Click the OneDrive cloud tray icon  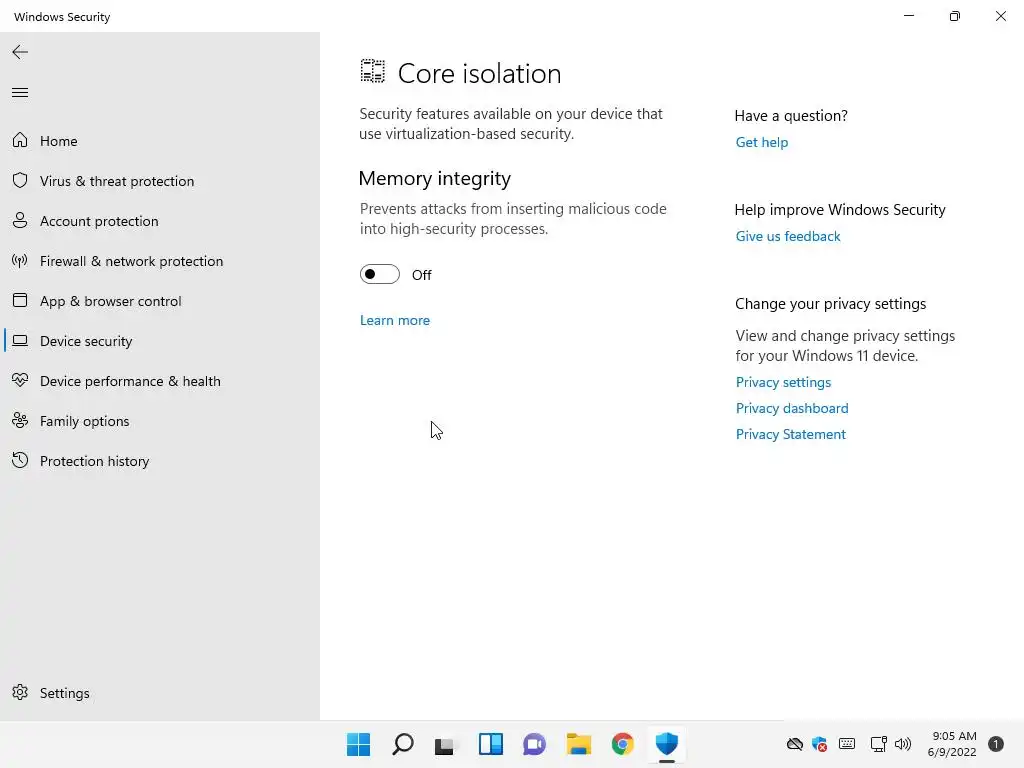(794, 744)
